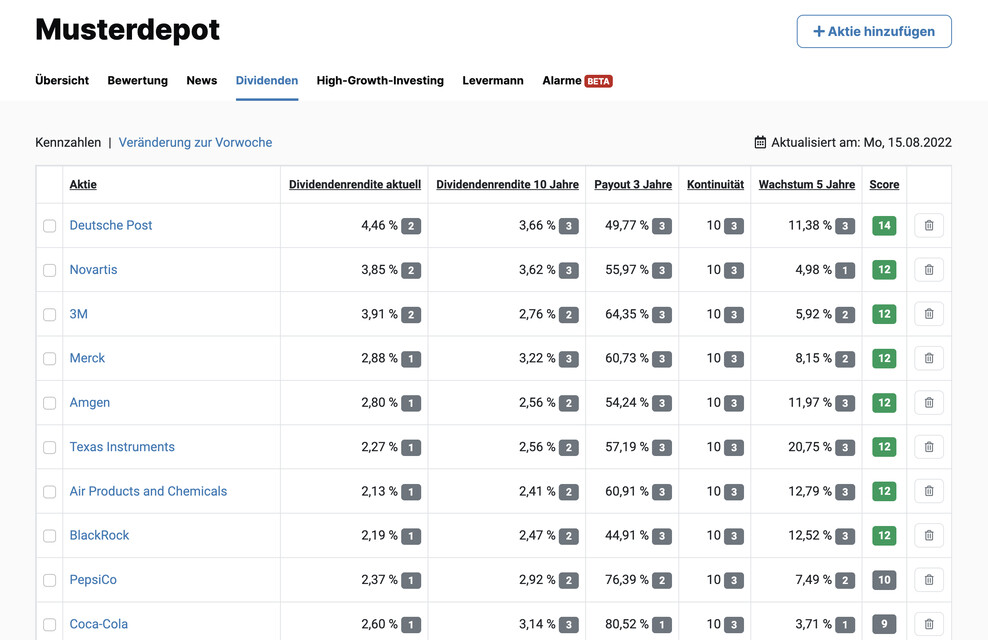This screenshot has height=640, width=988.
Task: Remove 3M using its trash icon
Action: click(x=929, y=314)
